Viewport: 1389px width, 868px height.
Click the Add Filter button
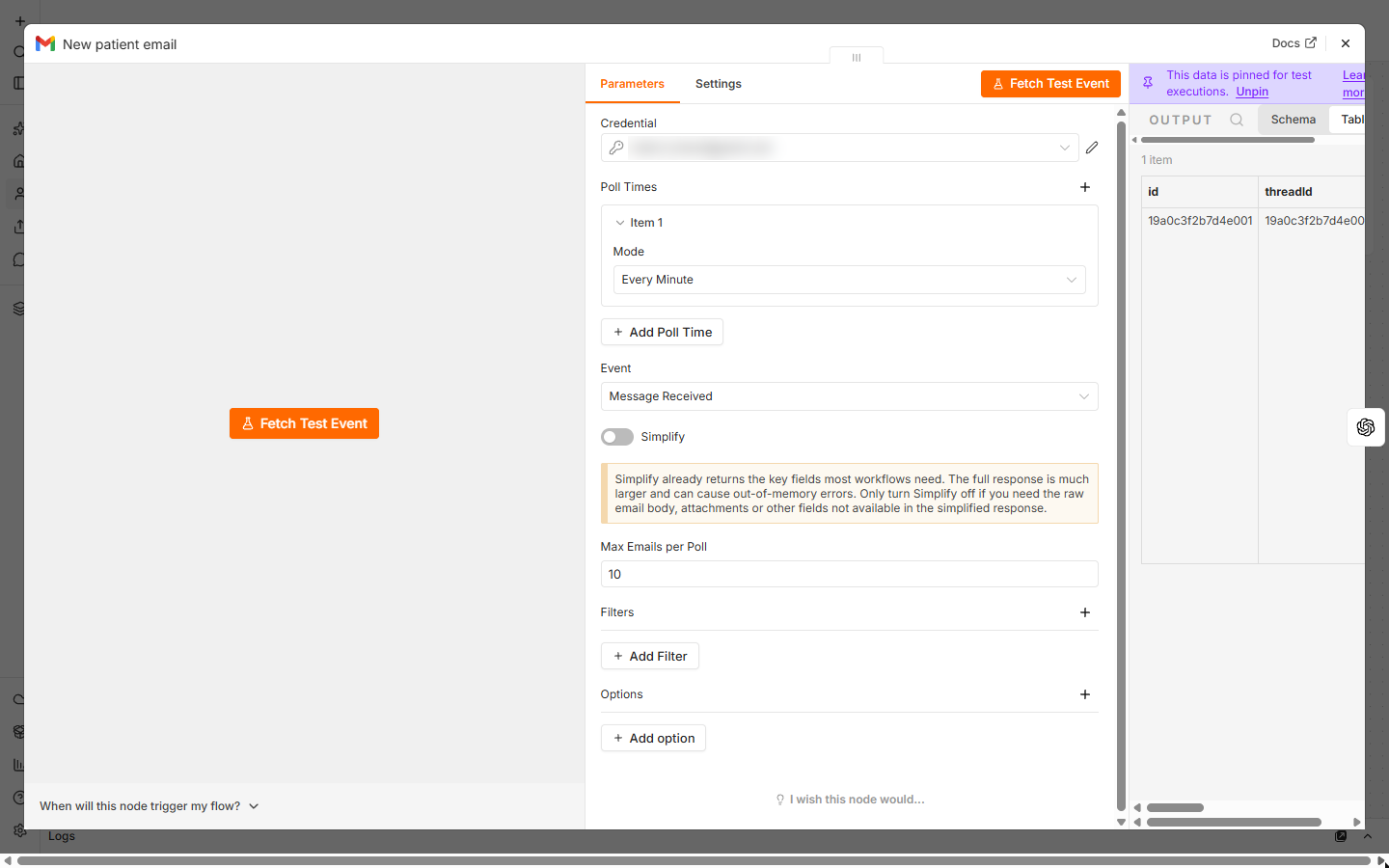pyautogui.click(x=650, y=656)
